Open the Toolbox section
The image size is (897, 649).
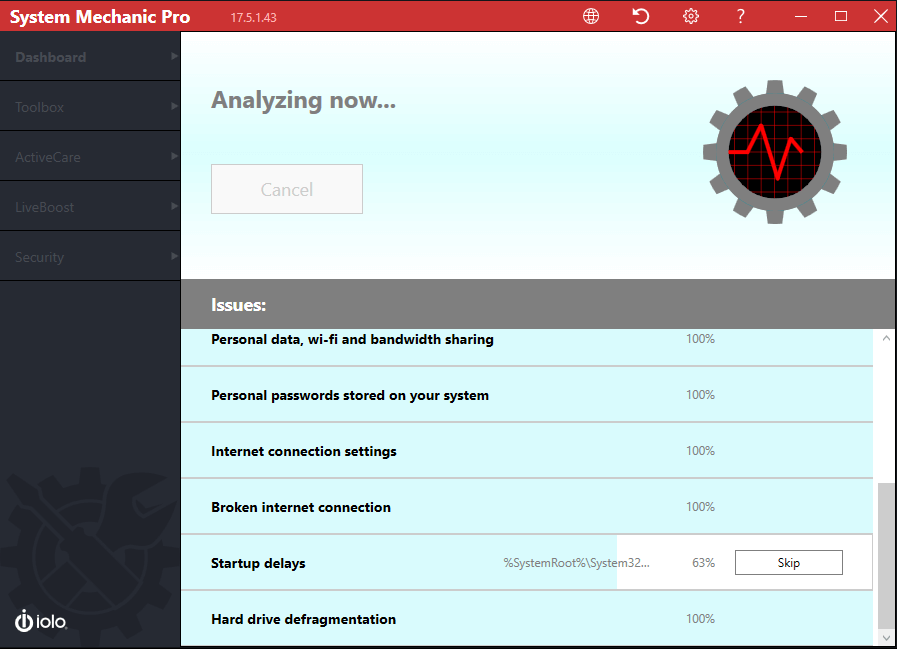90,106
